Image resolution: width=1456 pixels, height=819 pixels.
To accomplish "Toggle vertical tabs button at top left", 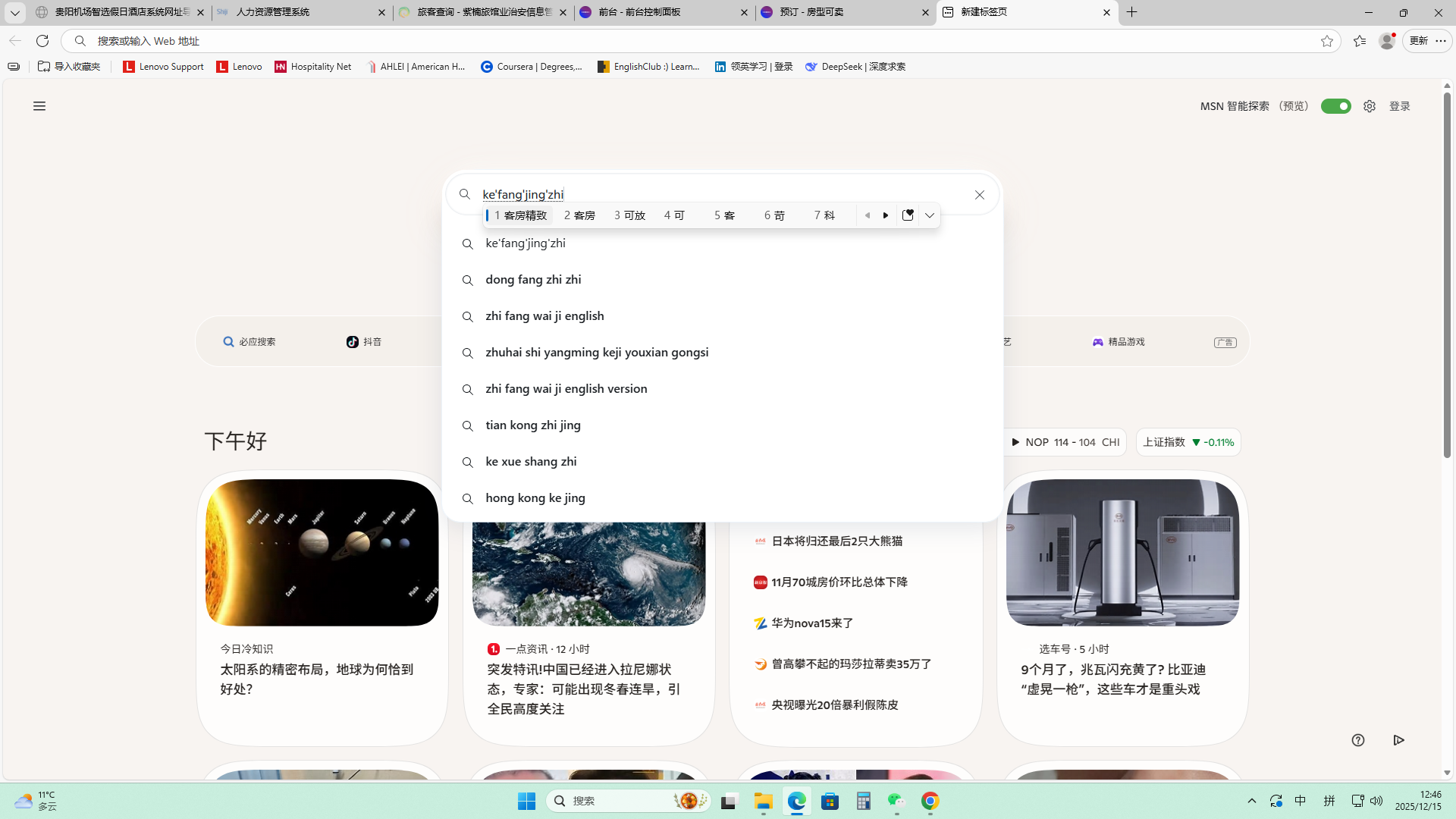I will pyautogui.click(x=14, y=12).
